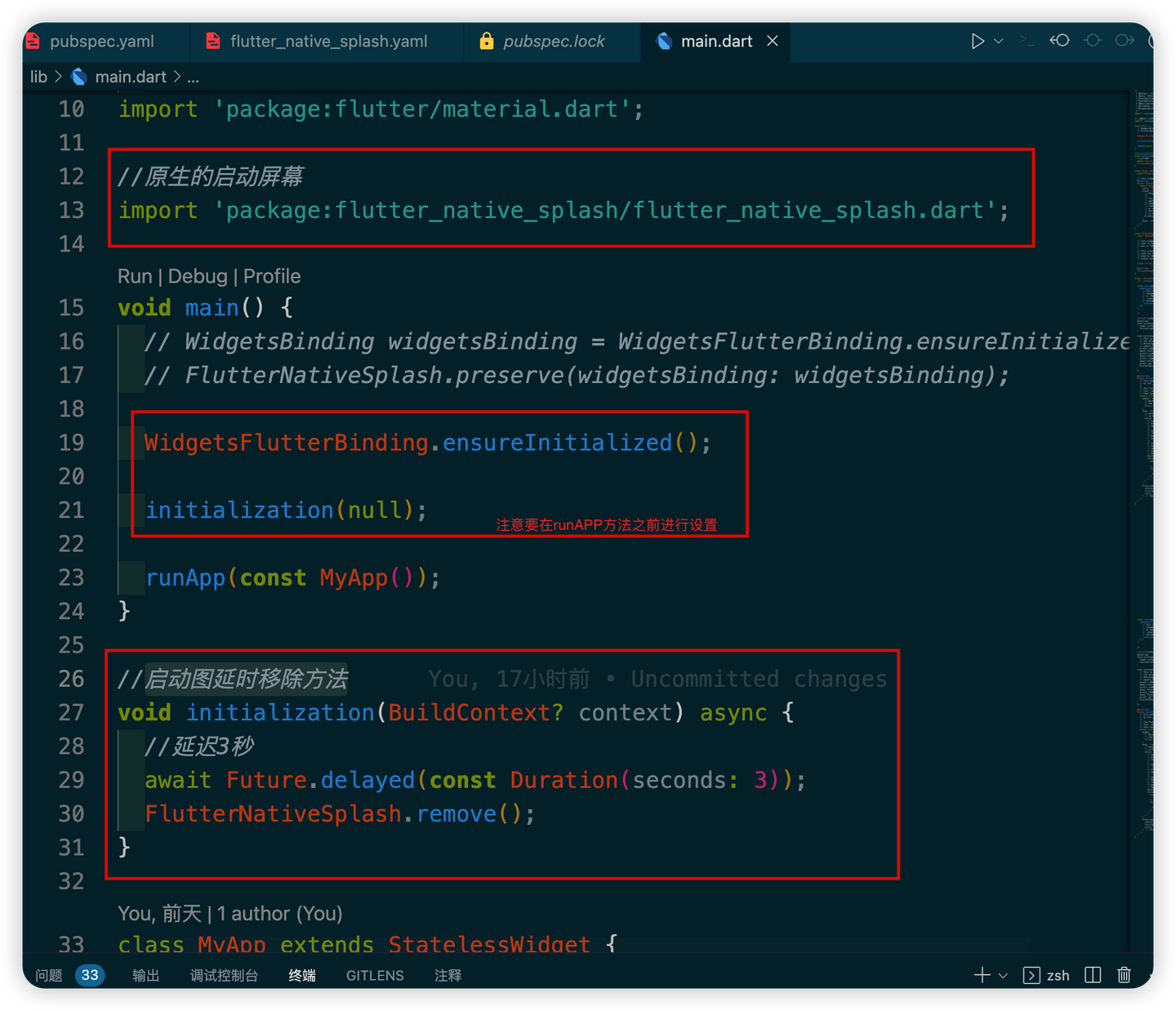Run the app with the play button
This screenshot has height=1011, width=1176.
[x=978, y=40]
